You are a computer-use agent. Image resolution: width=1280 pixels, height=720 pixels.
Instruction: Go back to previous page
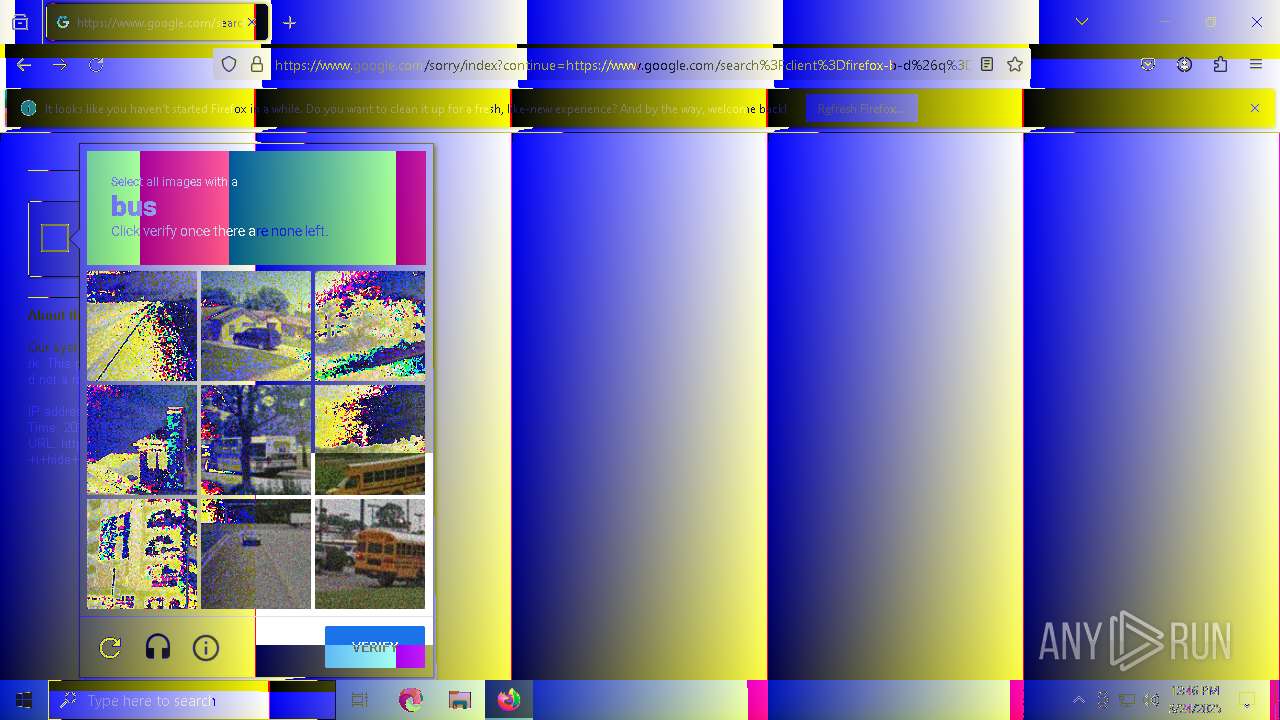click(x=24, y=64)
